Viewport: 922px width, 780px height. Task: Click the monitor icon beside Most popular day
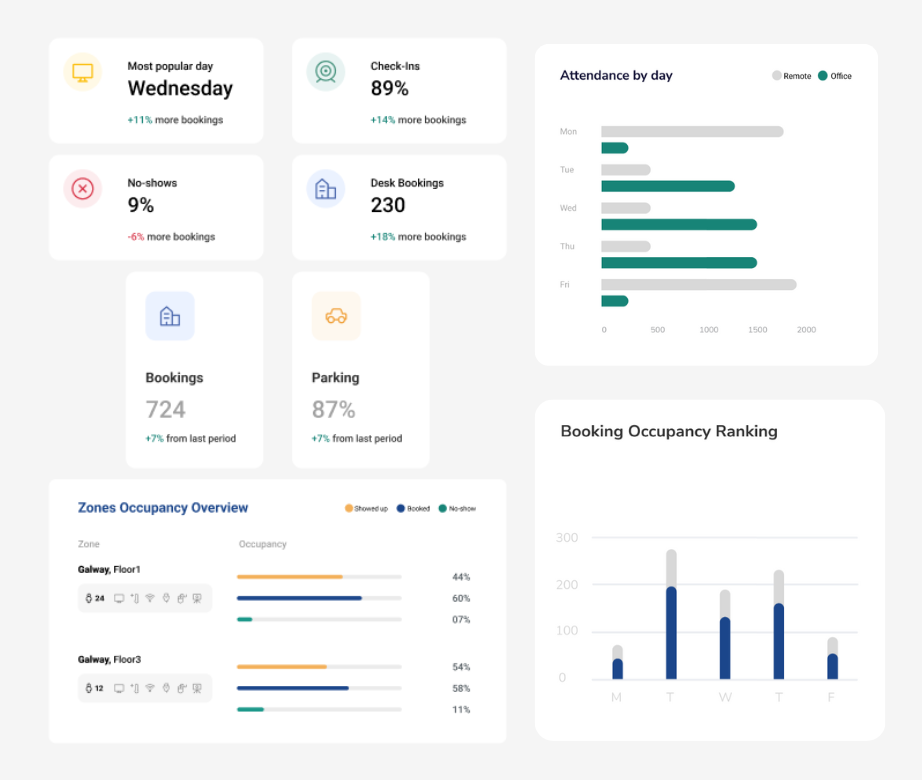pyautogui.click(x=83, y=72)
